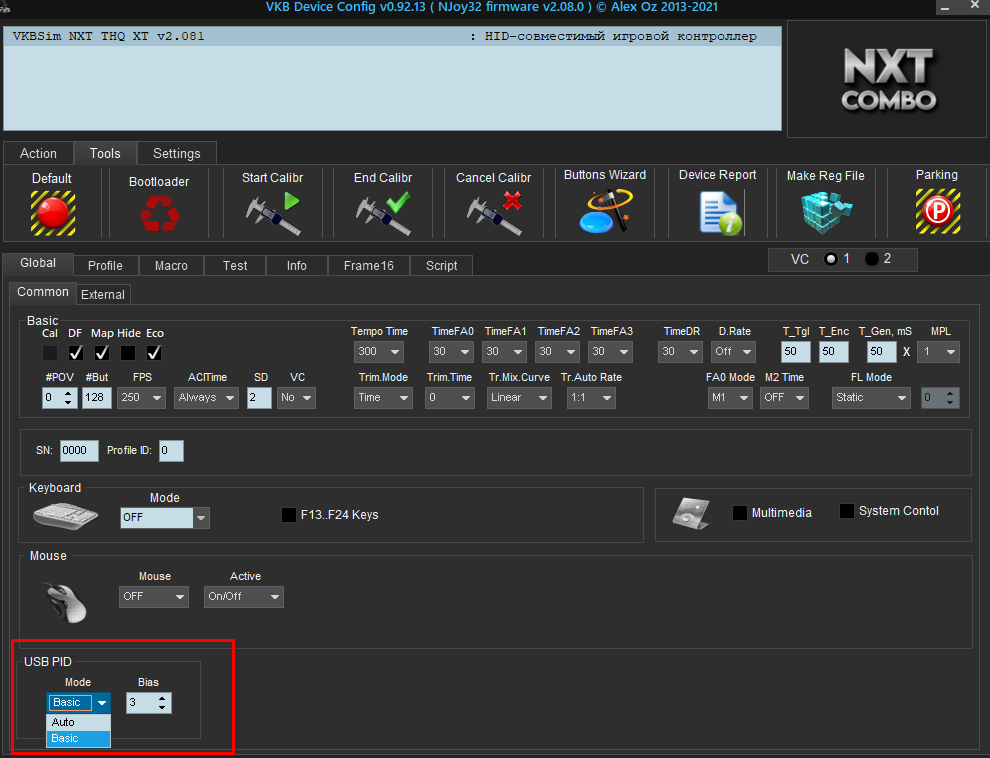
Task: Click the SN input field
Action: [79, 451]
